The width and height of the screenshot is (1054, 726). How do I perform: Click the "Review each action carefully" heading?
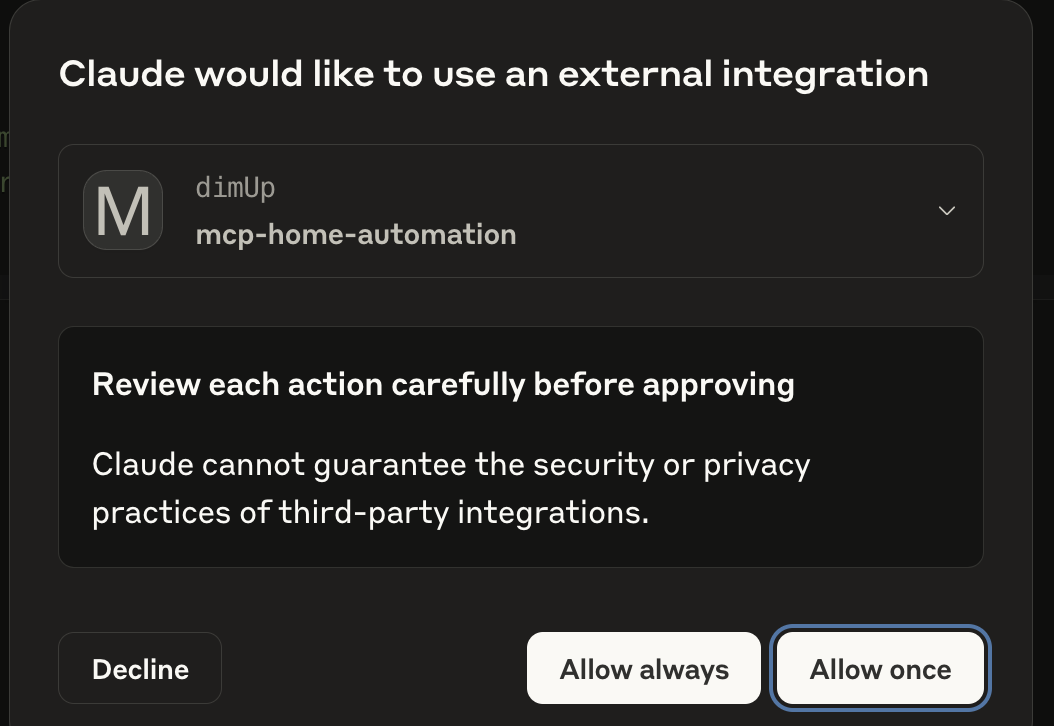click(x=443, y=384)
